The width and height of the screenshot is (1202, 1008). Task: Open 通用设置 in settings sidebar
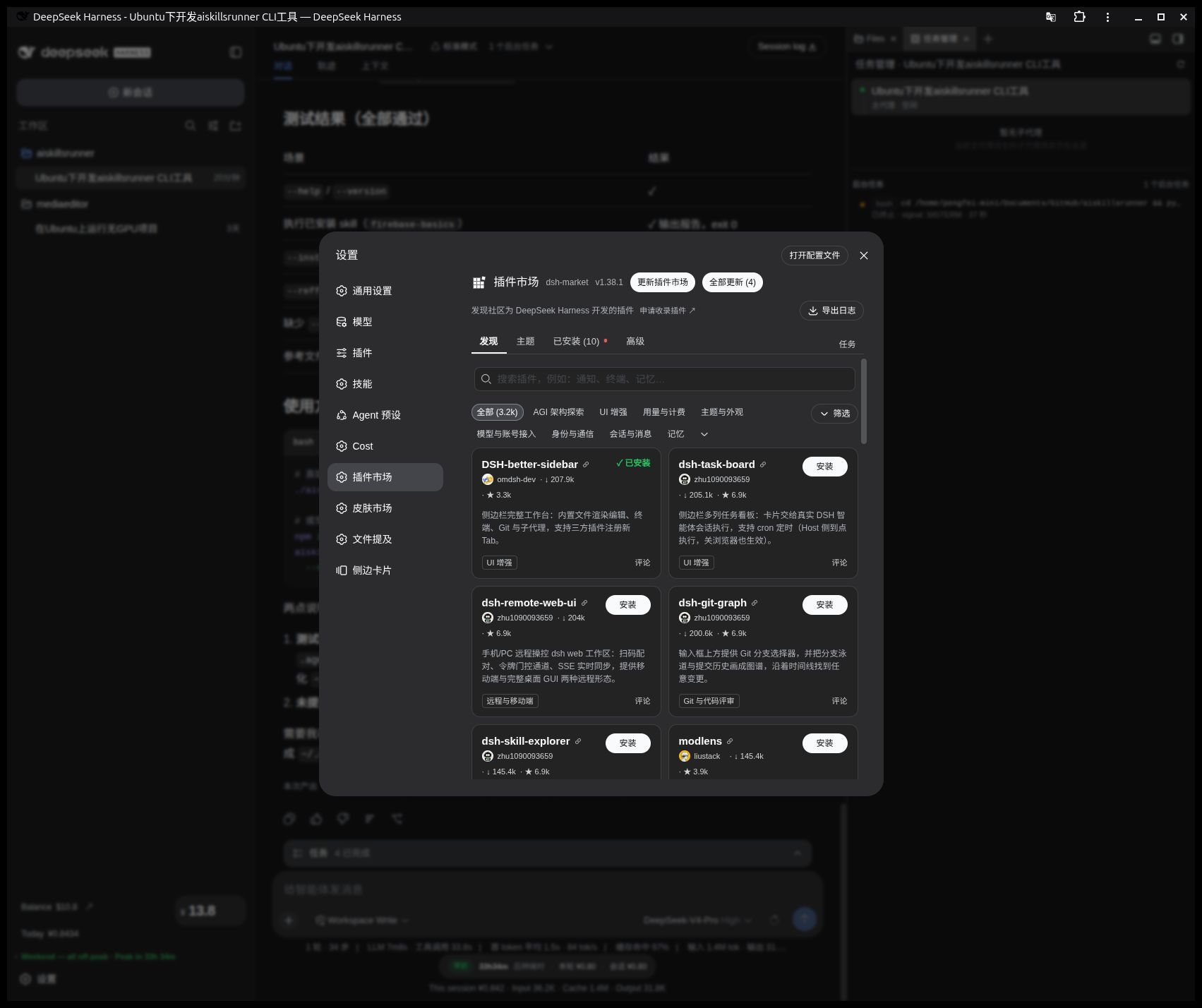pos(385,291)
